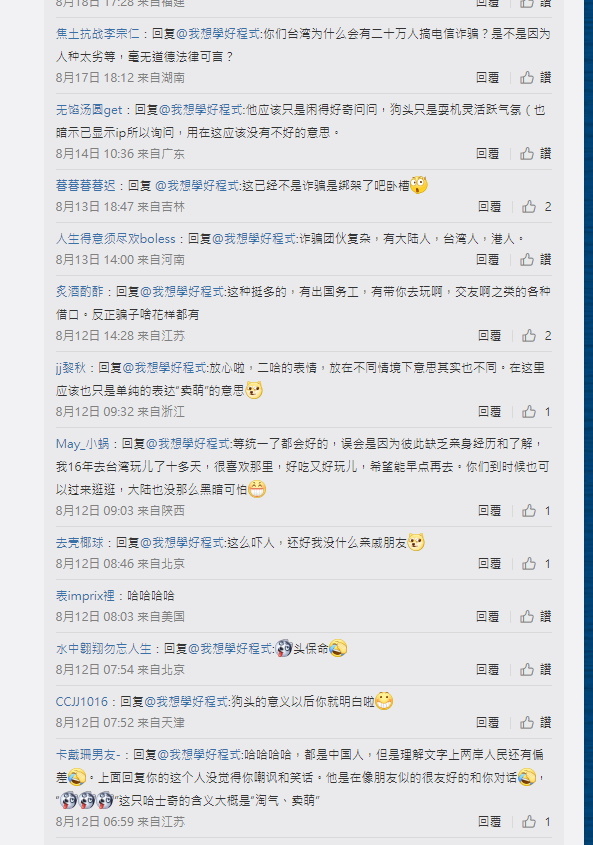Screen dimensions: 593x845
Task: Click the like icon on jj黎秋's comment
Action: [529, 412]
